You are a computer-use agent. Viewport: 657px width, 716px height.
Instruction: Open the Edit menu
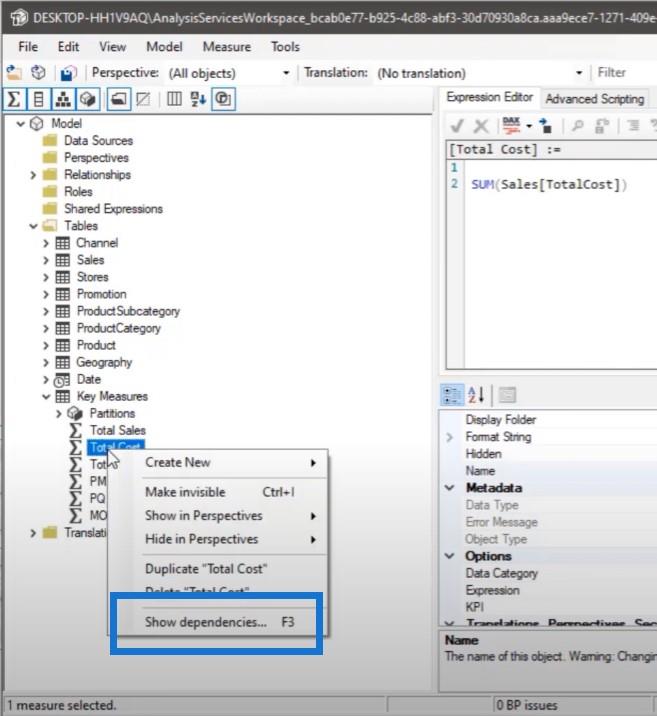[68, 47]
